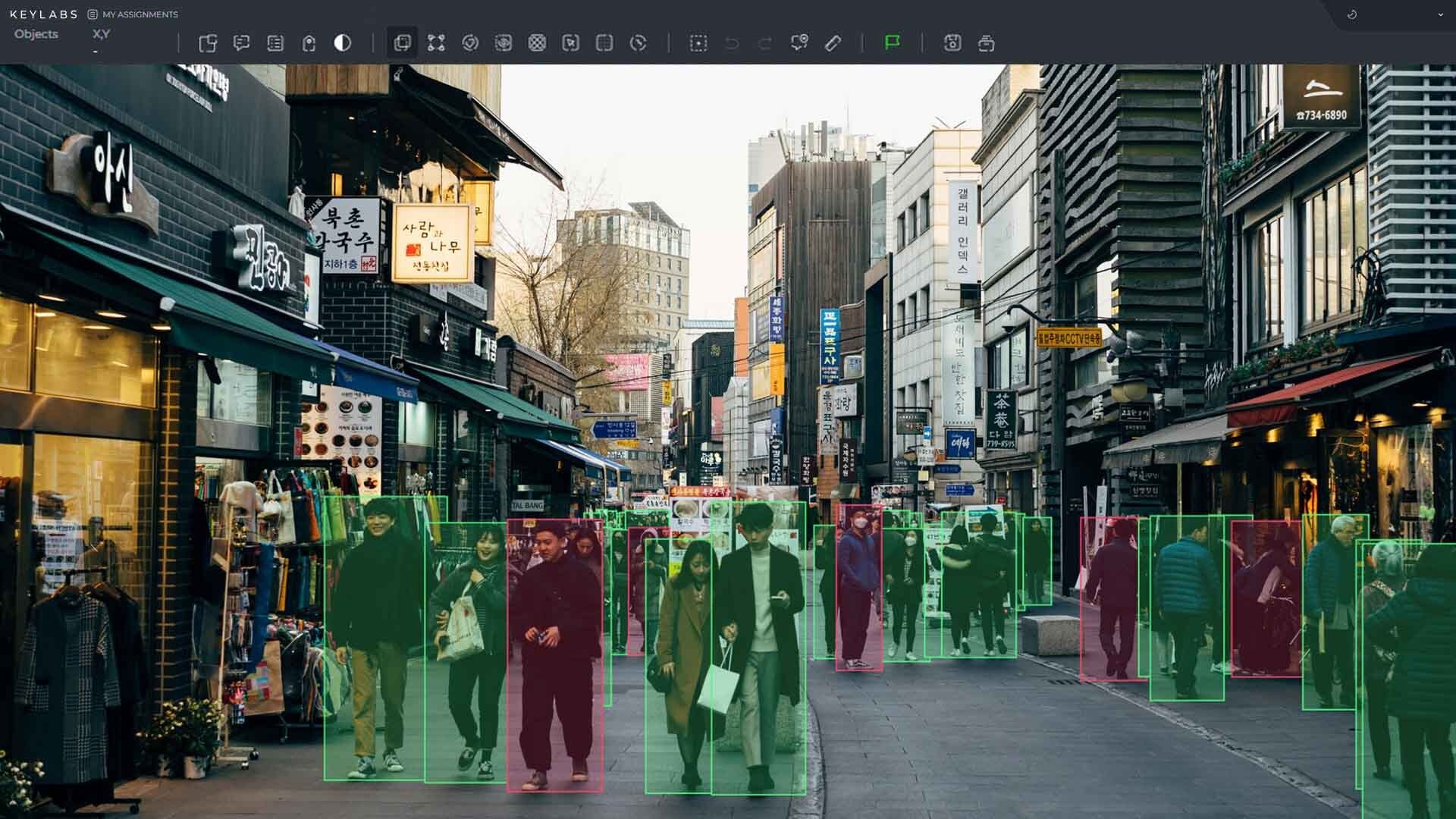This screenshot has height=819, width=1456.
Task: Click the stacked tray icon
Action: (987, 43)
